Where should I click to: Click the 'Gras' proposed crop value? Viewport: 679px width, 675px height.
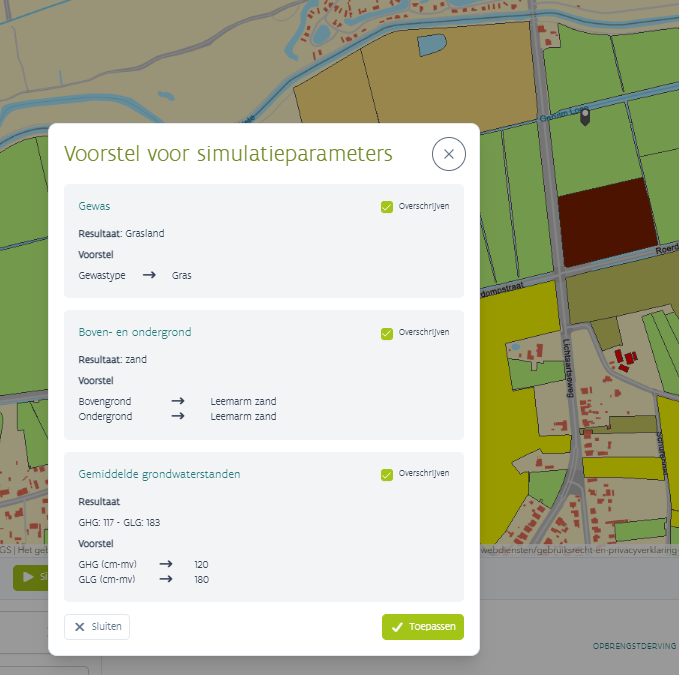tap(181, 276)
